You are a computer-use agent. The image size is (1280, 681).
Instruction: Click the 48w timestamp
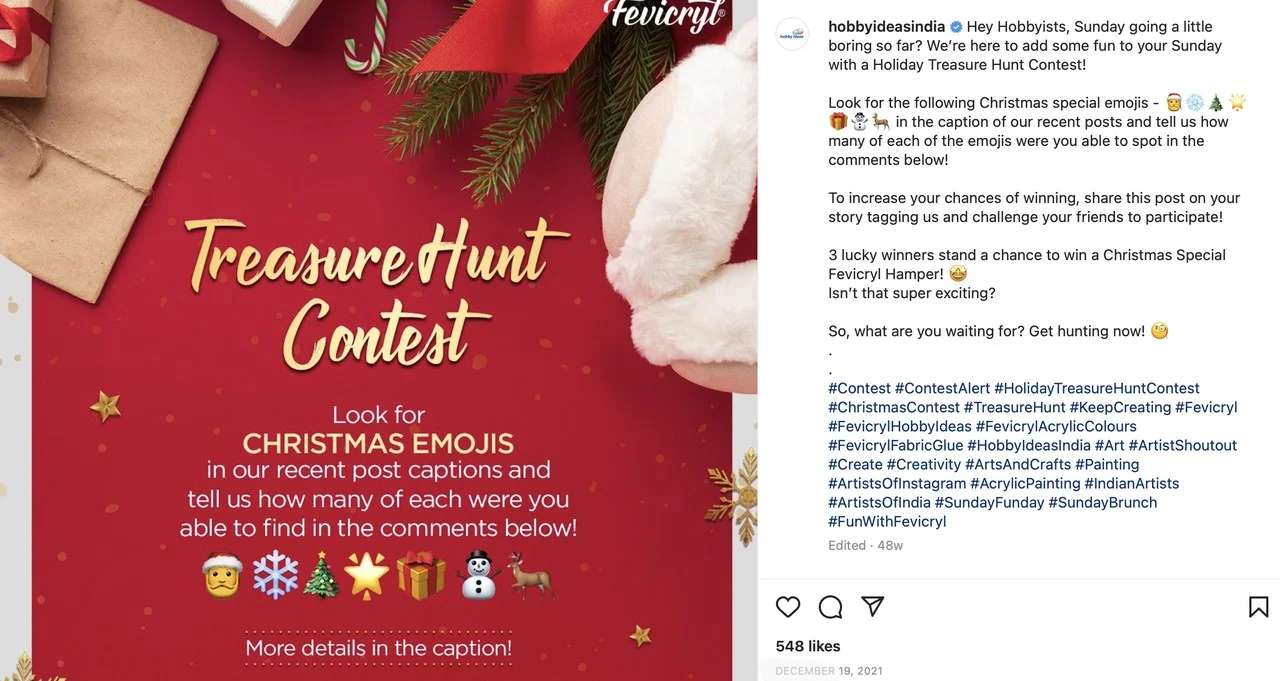point(890,545)
